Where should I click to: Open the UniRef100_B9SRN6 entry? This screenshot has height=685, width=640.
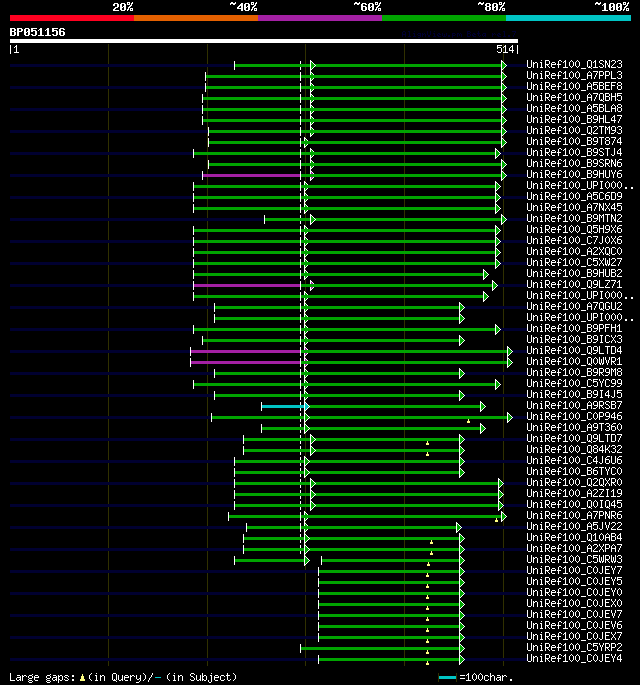[574, 163]
